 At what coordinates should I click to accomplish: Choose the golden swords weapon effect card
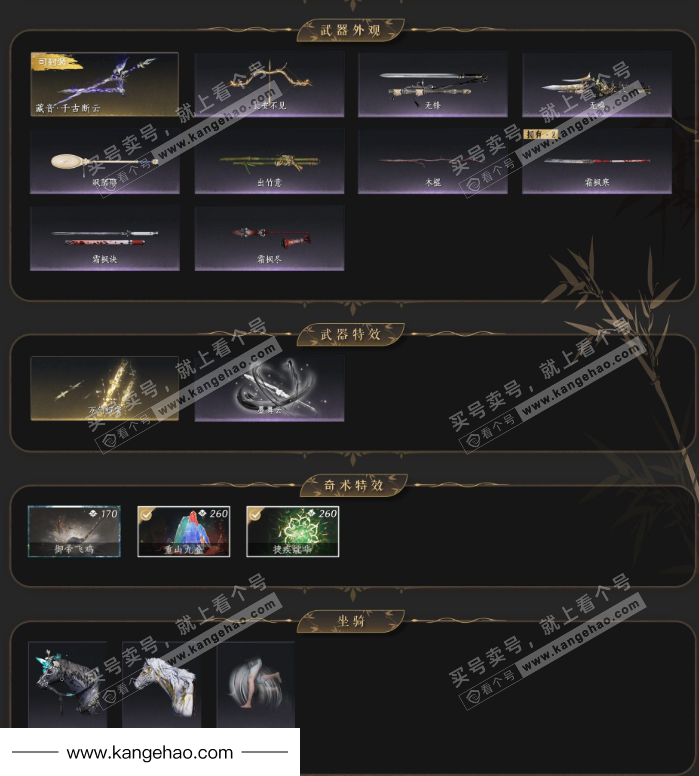coord(104,388)
